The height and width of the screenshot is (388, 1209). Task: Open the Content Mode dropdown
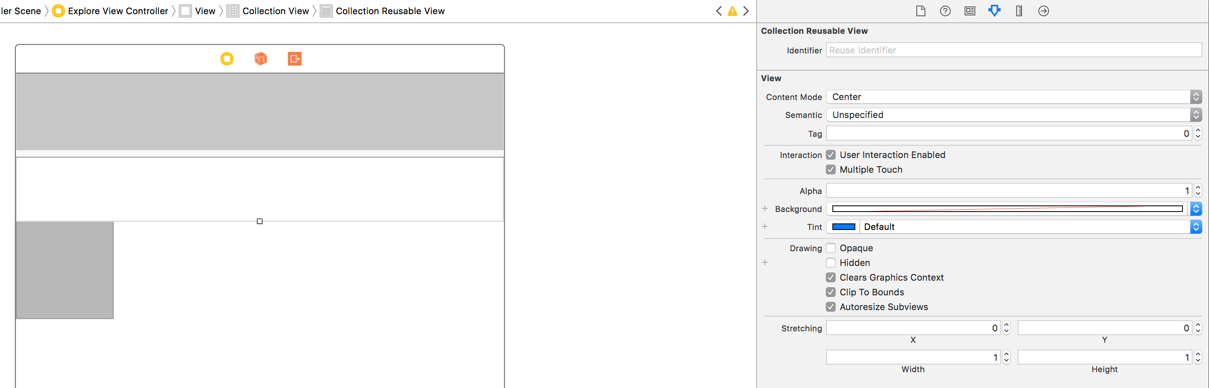(x=1014, y=97)
